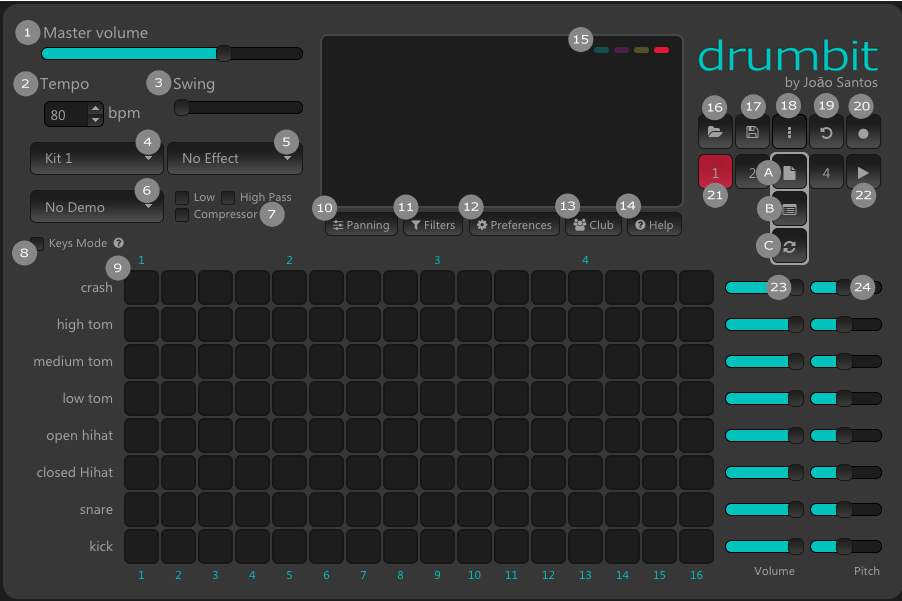Screen dimensions: 902x601
Task: Click the tempo bpm input field
Action: click(67, 114)
